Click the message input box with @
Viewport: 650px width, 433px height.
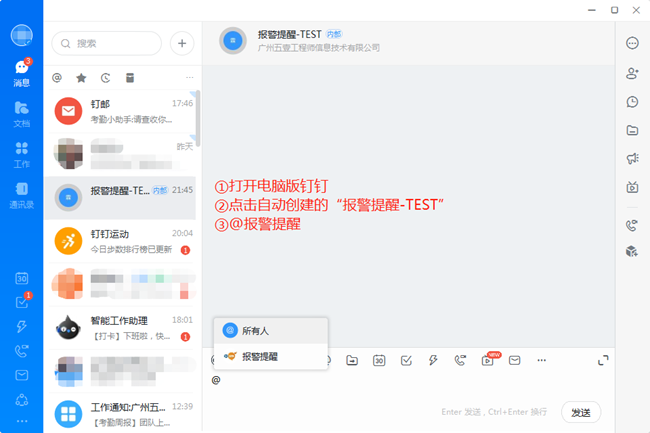click(408, 380)
